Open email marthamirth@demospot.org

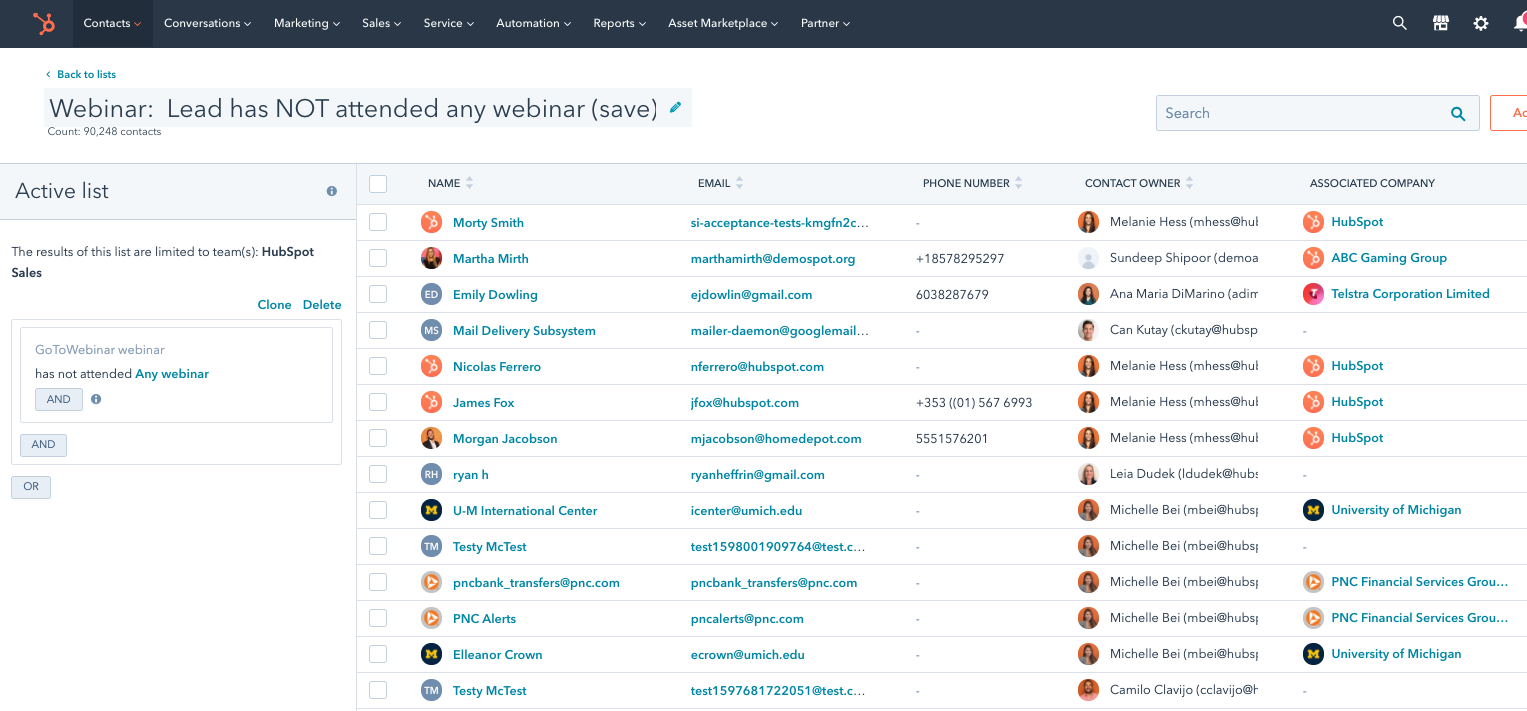tap(773, 258)
